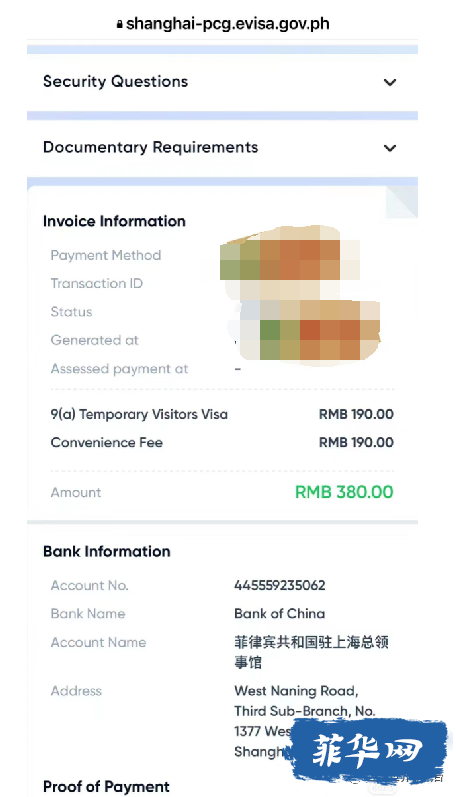Click the blue watermark logo badge

point(370,751)
